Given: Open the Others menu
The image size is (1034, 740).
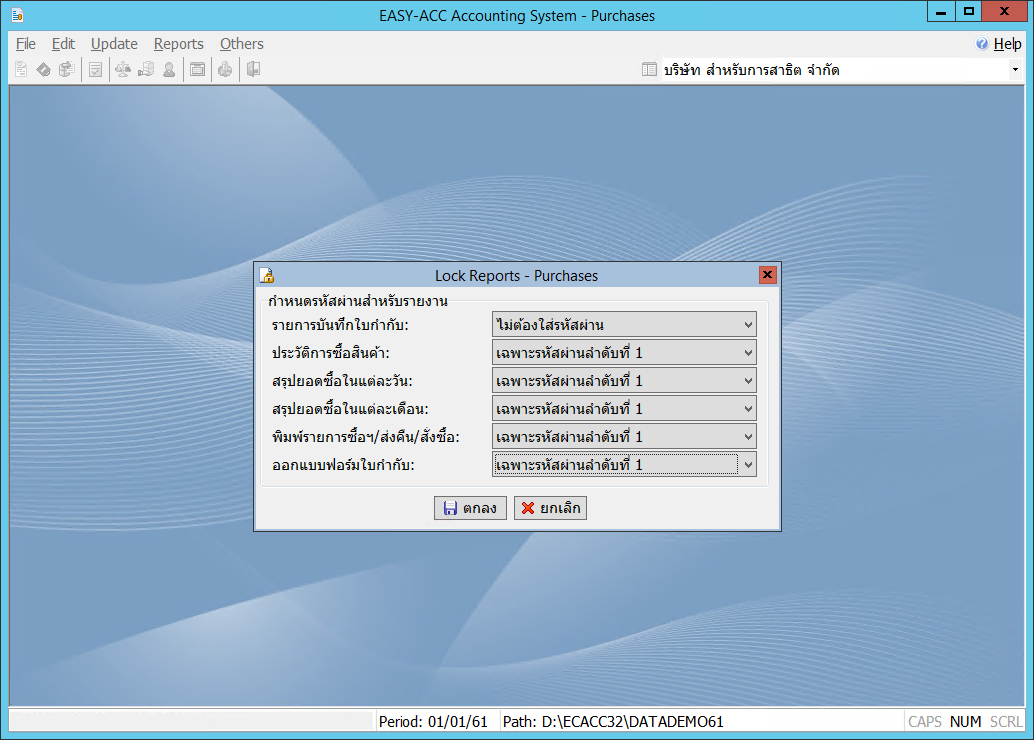Looking at the screenshot, I should tap(241, 44).
